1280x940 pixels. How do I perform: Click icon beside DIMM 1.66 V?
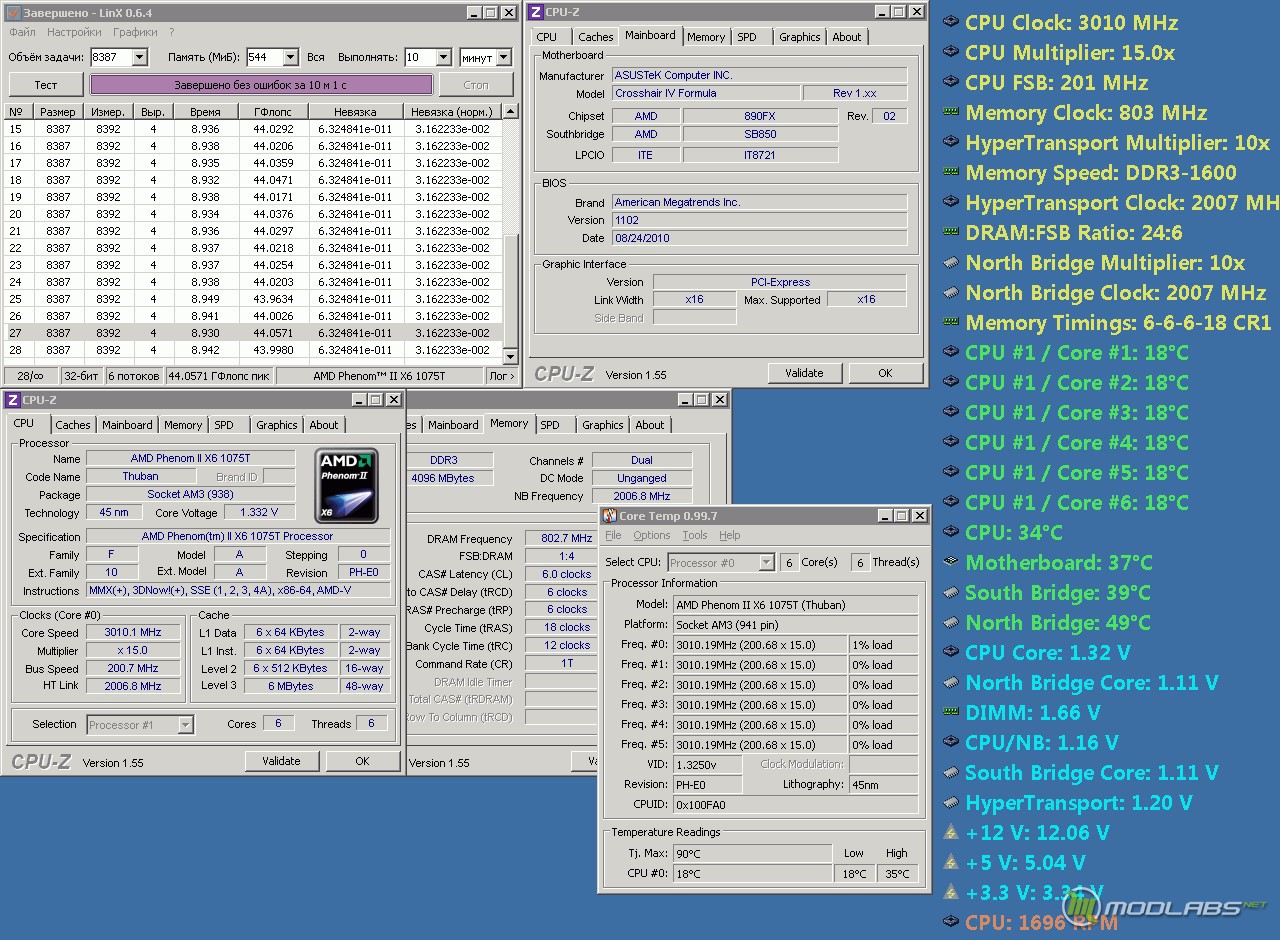951,712
